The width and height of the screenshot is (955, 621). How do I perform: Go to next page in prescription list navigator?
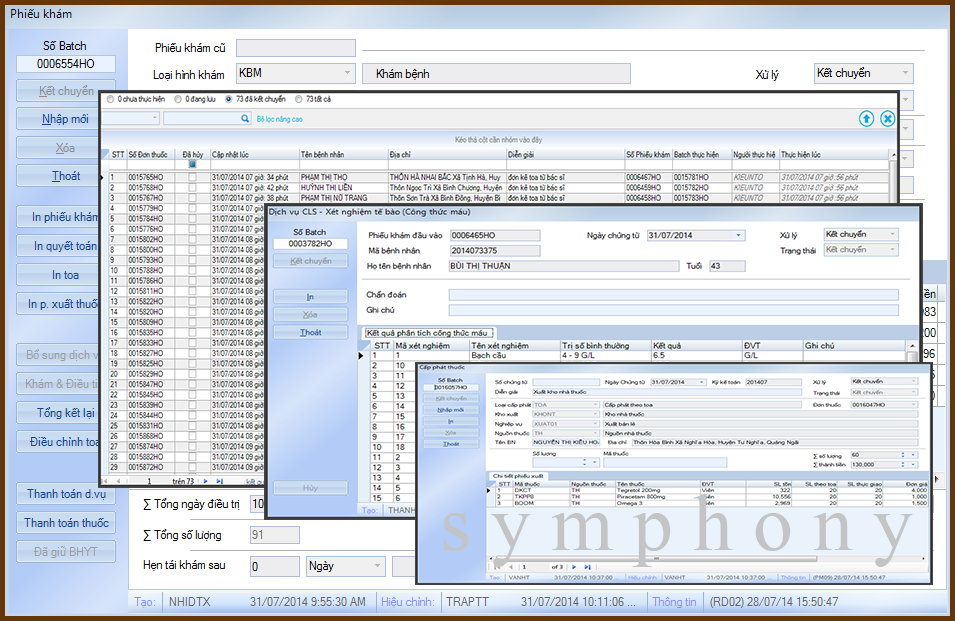click(x=205, y=481)
